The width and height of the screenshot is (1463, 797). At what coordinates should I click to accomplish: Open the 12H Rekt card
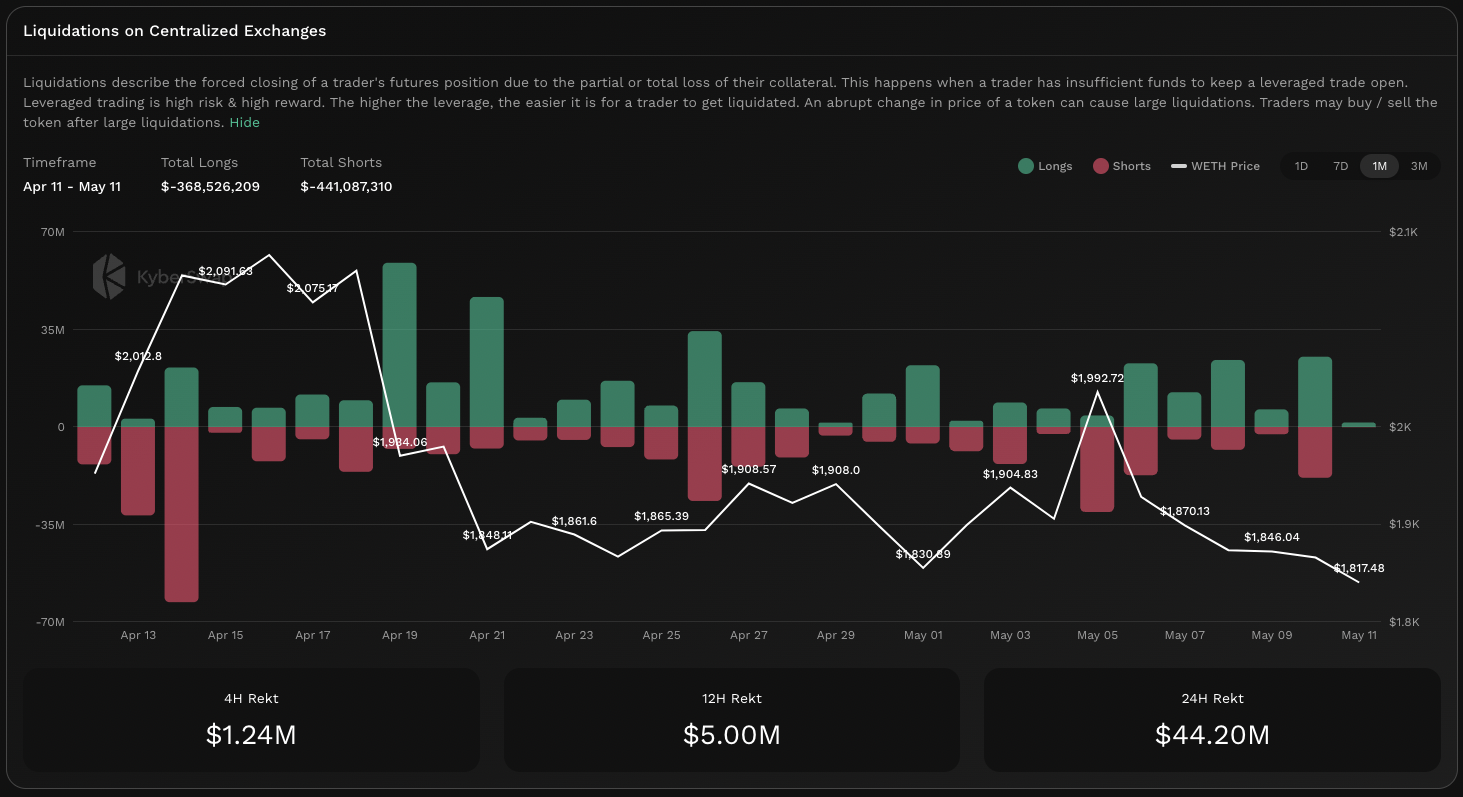[731, 720]
